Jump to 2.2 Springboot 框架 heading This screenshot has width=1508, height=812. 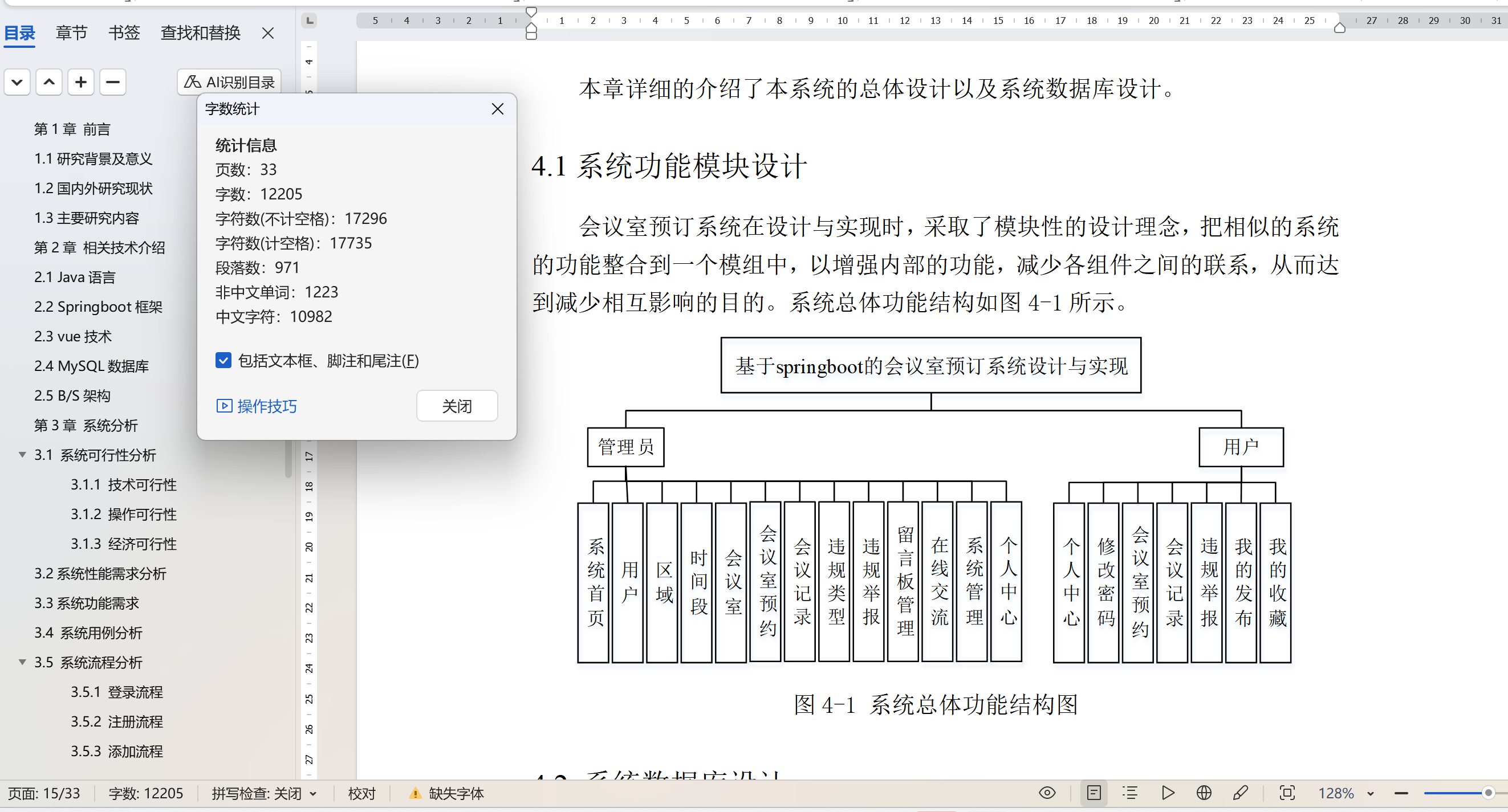click(98, 307)
